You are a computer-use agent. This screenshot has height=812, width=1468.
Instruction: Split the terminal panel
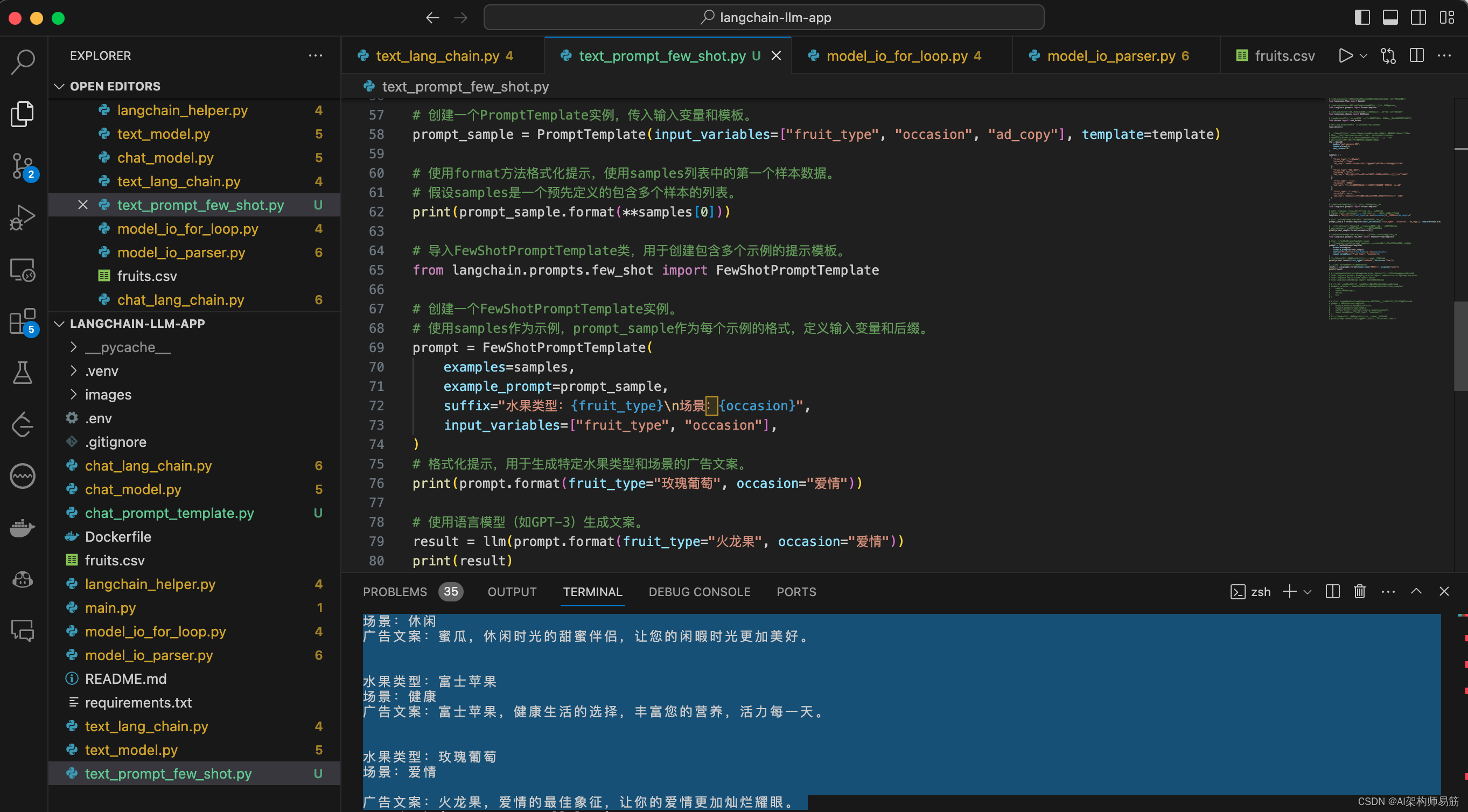(1332, 591)
